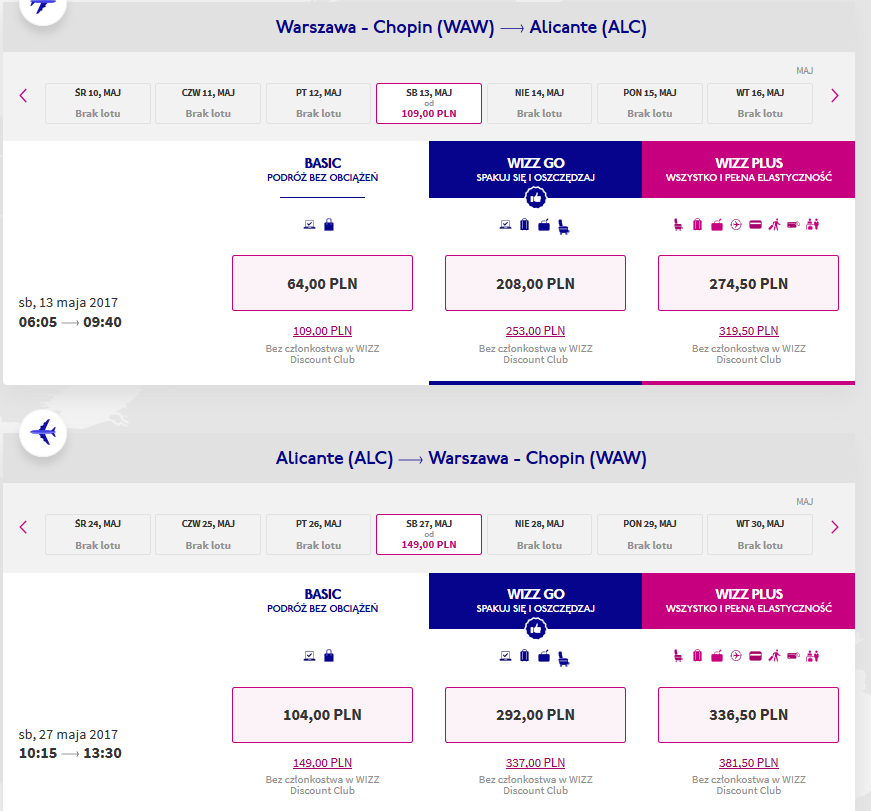The image size is (871, 811).
Task: Select outbound date SB 13, MAJ 109,00 PLN
Action: (x=429, y=103)
